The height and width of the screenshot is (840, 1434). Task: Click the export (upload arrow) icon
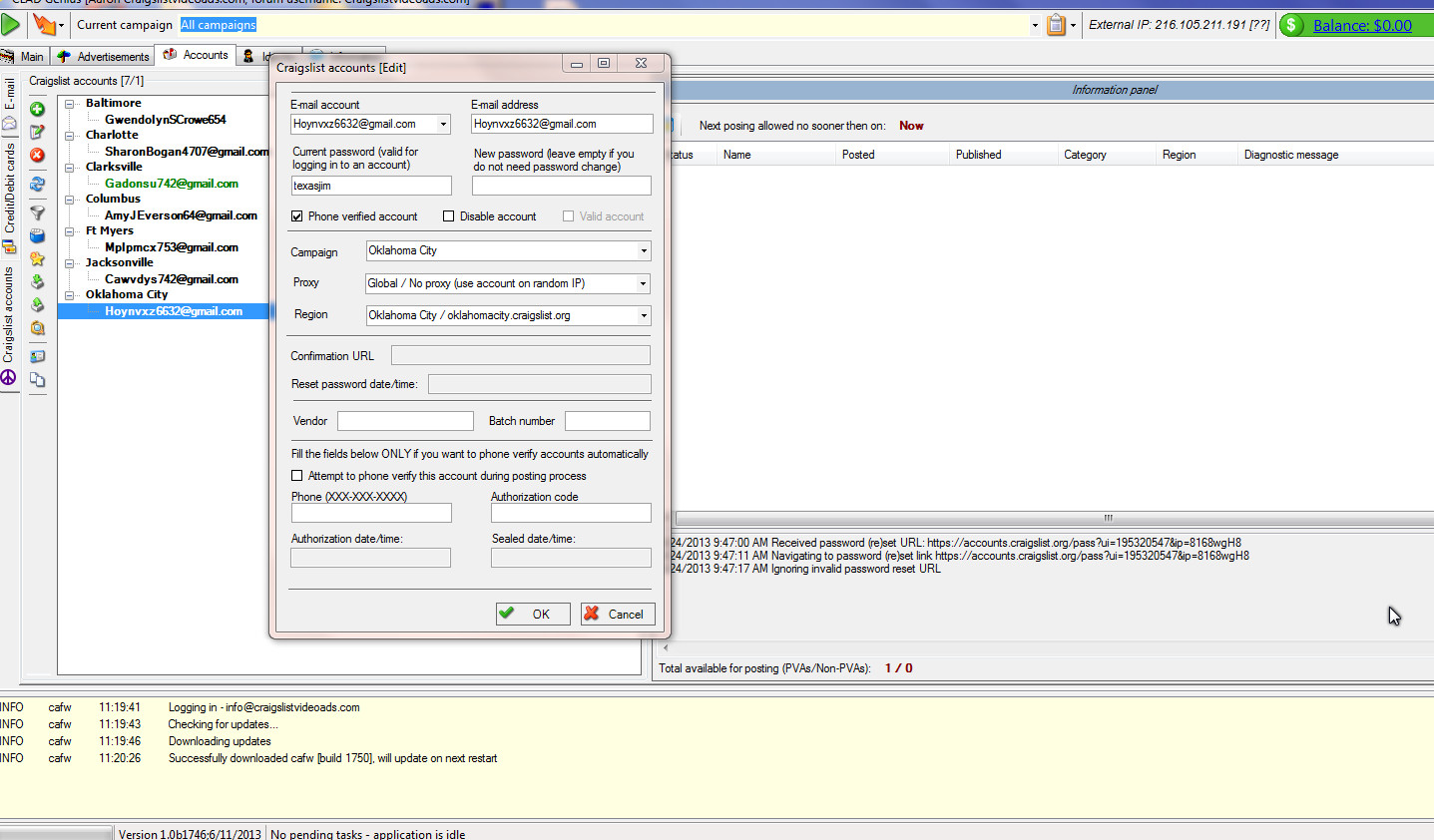[37, 304]
